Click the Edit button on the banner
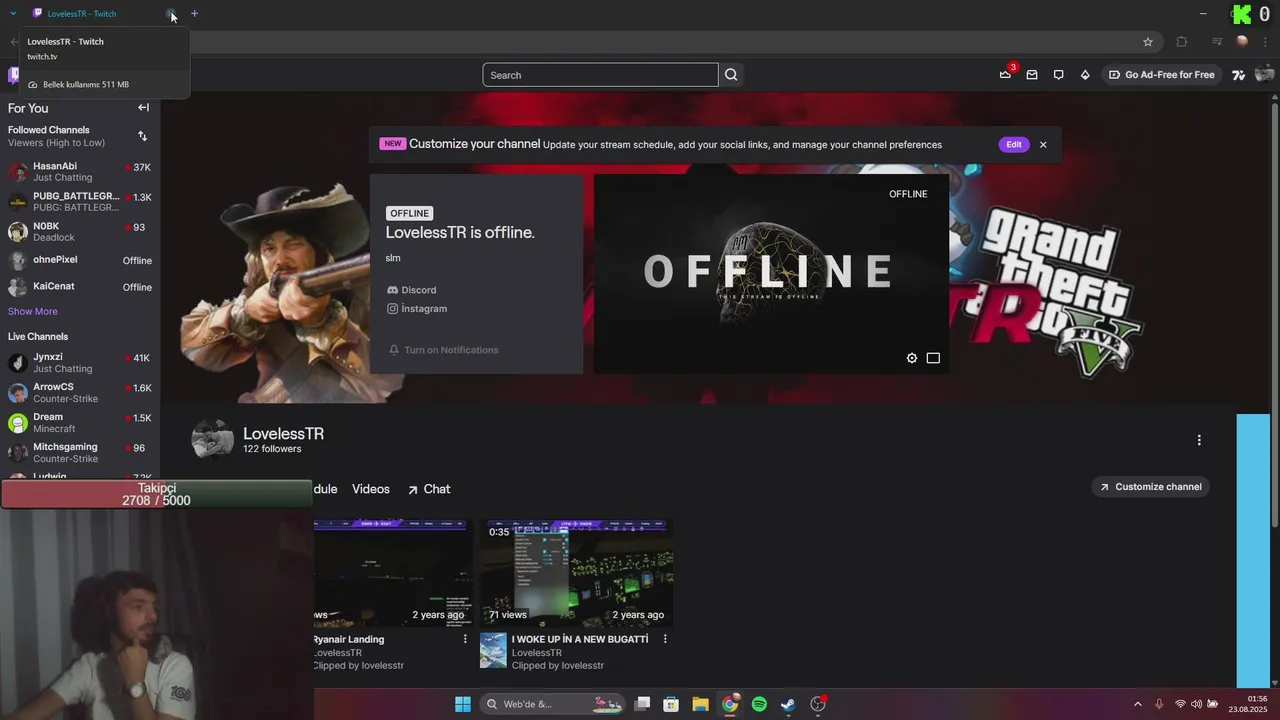1280x720 pixels. click(x=1013, y=144)
